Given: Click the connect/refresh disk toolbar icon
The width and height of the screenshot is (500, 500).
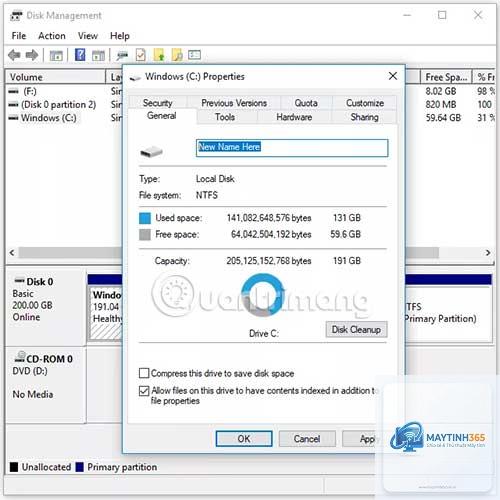Looking at the screenshot, I should click(122, 55).
